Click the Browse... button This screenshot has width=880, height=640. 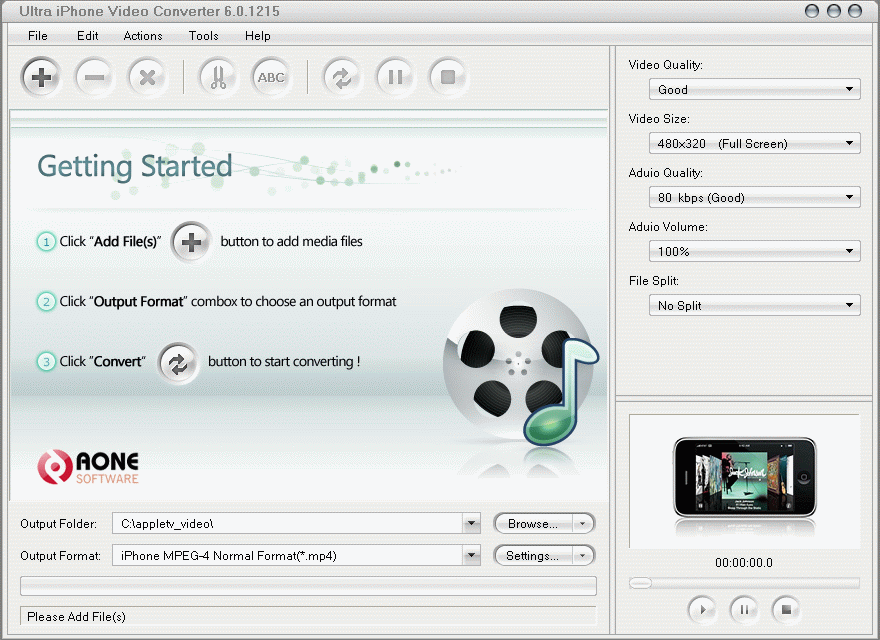533,524
